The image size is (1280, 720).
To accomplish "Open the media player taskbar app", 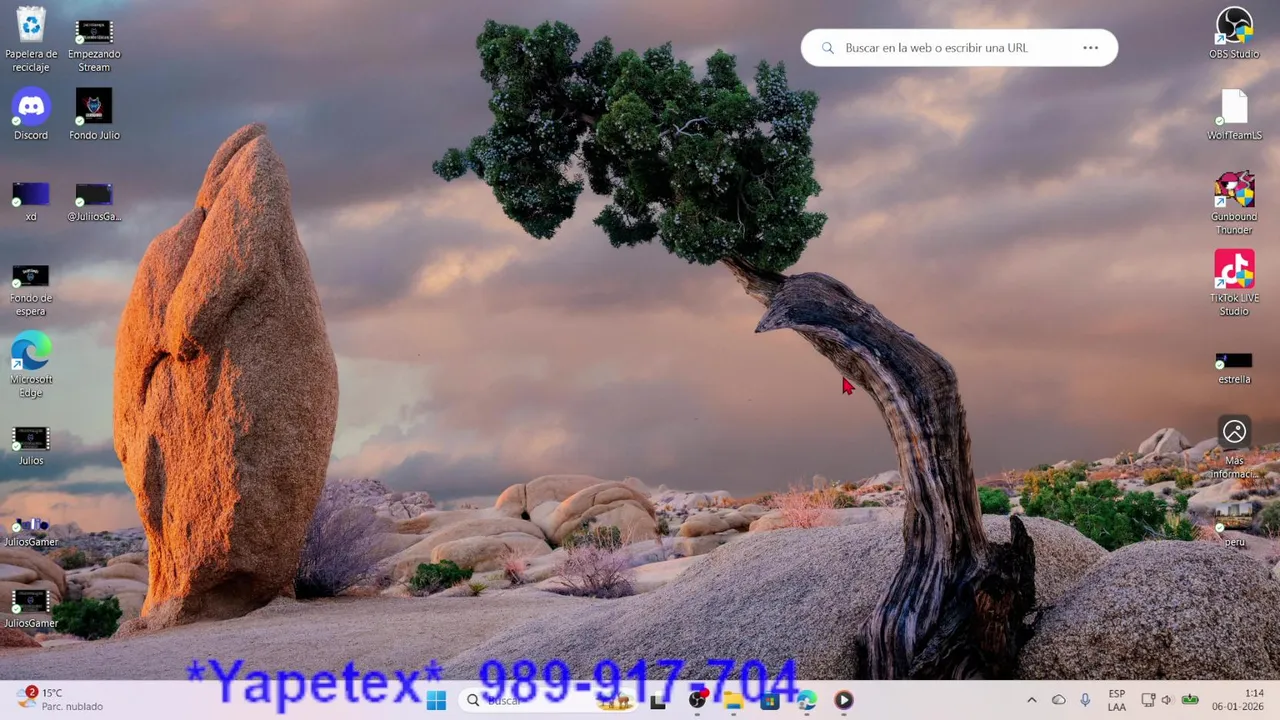I will (x=844, y=701).
